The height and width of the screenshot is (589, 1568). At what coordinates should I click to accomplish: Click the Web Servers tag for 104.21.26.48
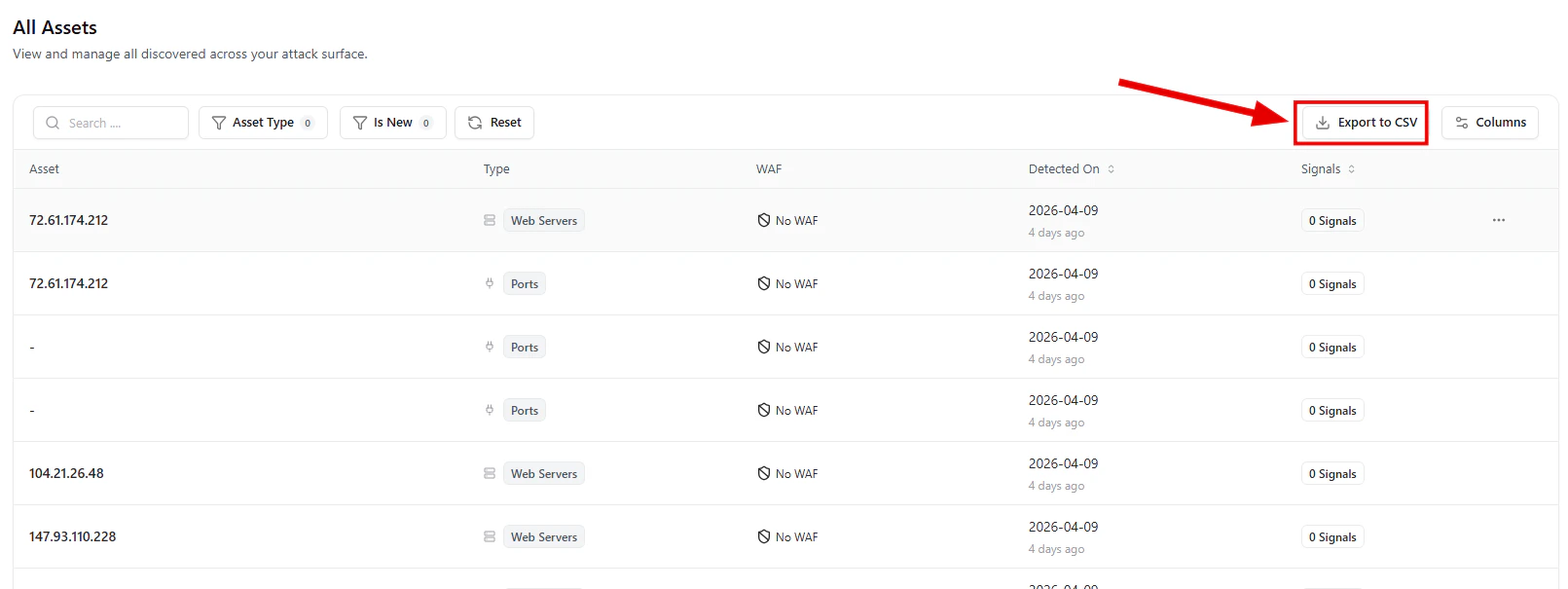click(543, 474)
